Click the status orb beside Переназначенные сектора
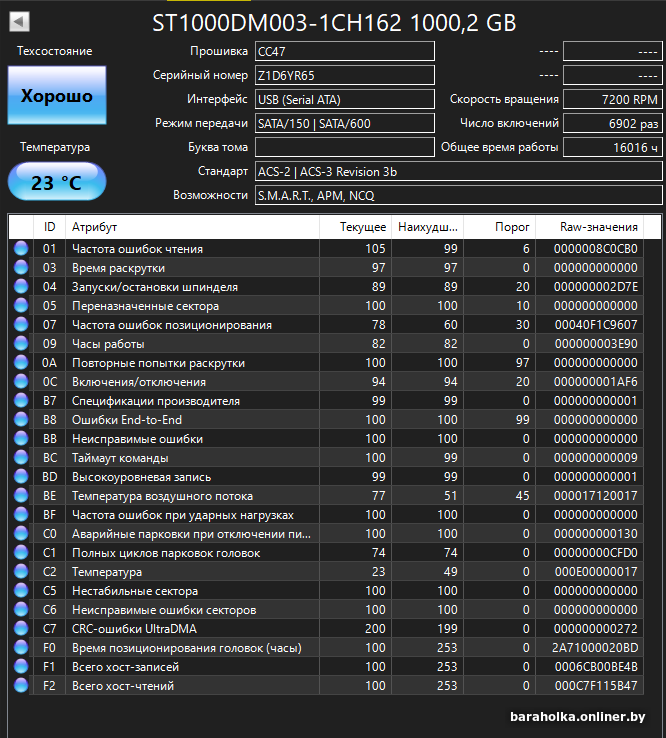The height and width of the screenshot is (738, 666). tap(21, 306)
